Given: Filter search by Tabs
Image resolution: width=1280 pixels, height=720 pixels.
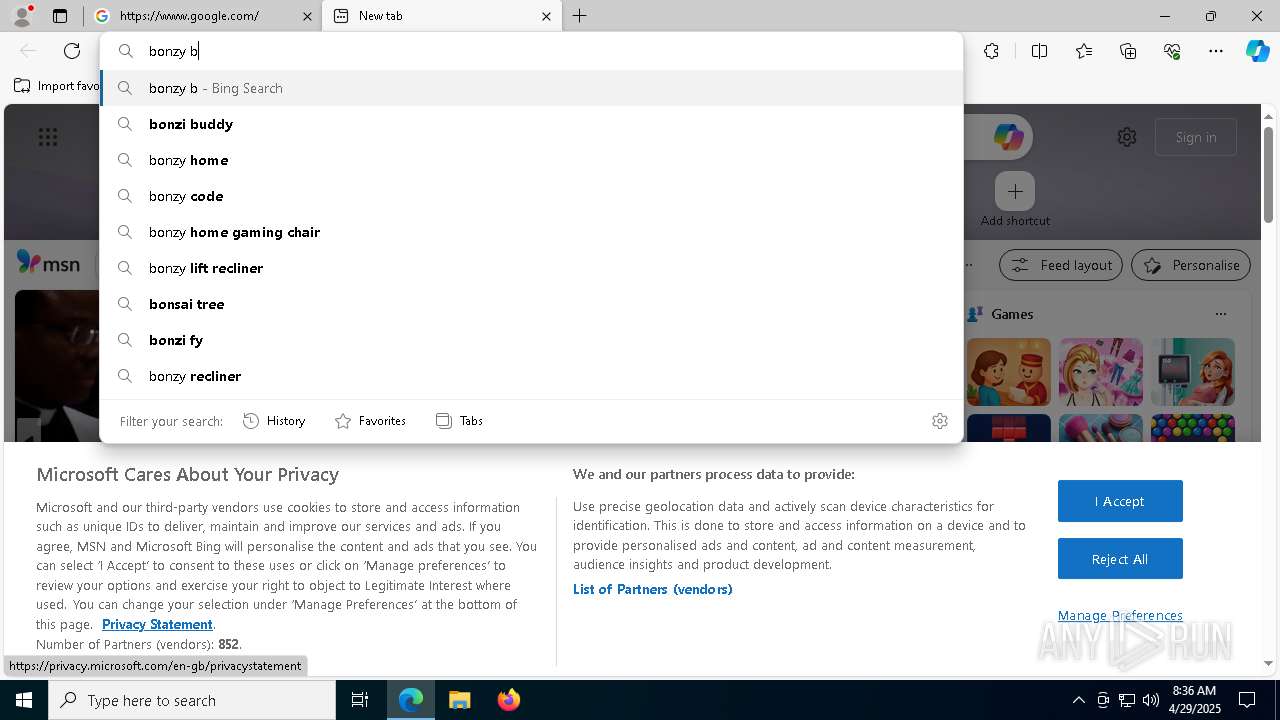Looking at the screenshot, I should click(x=459, y=421).
